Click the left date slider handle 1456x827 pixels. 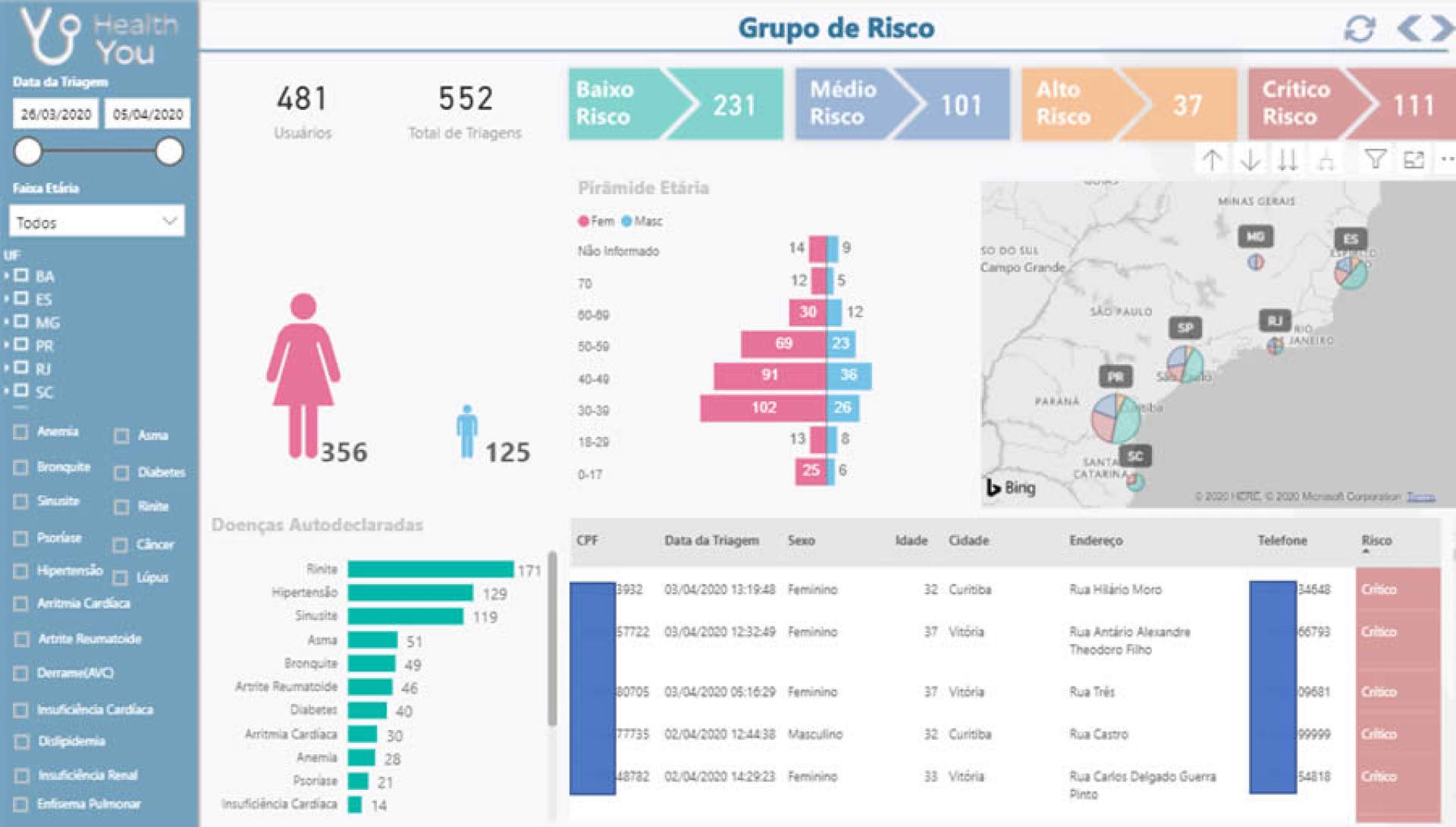pos(28,152)
